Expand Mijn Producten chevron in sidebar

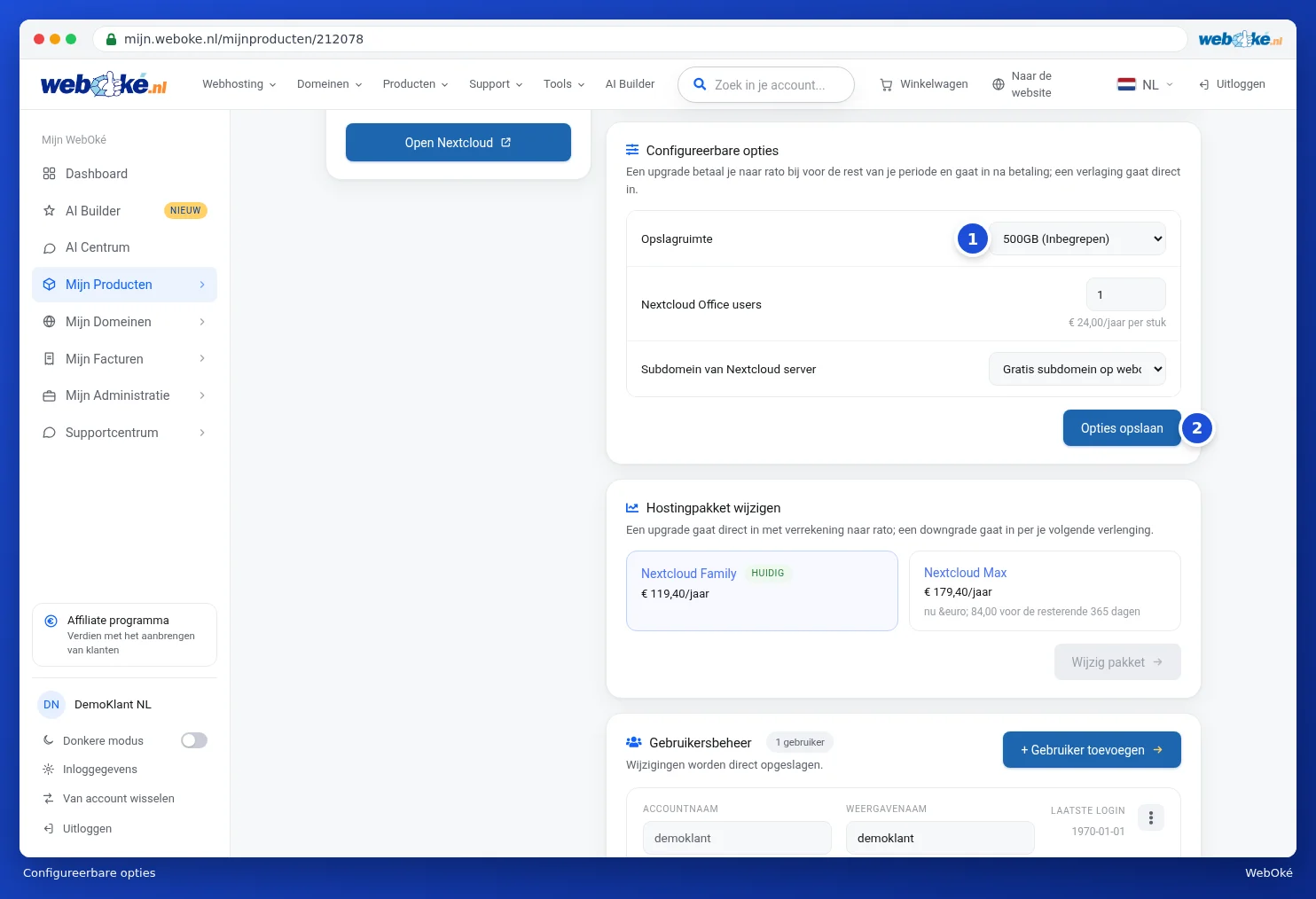(202, 285)
